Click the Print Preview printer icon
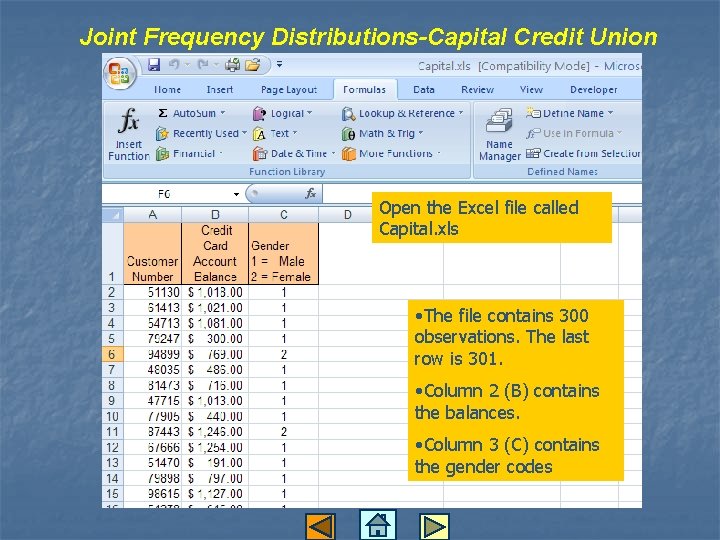This screenshot has height=540, width=720. (232, 65)
